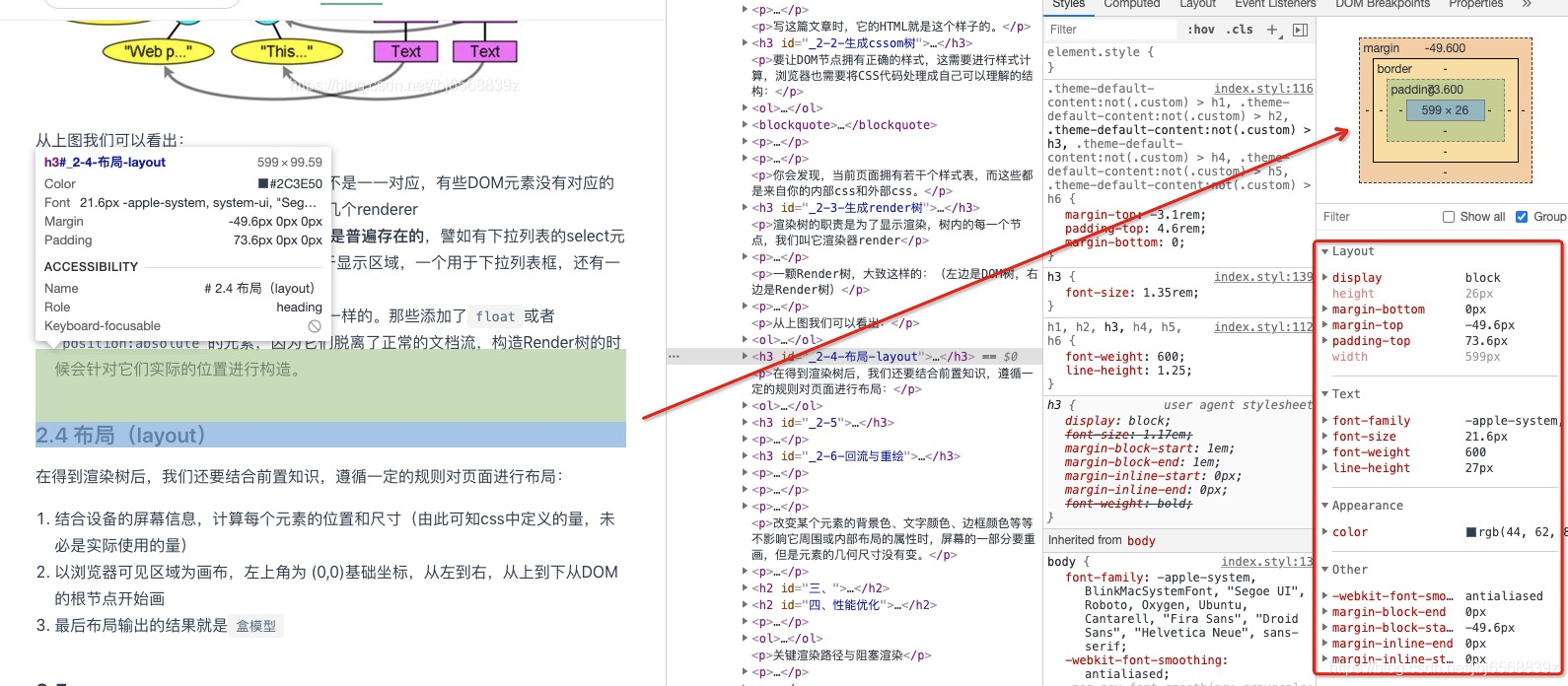Click the new style rule plus icon
Image resolution: width=1568 pixels, height=686 pixels.
[1272, 30]
